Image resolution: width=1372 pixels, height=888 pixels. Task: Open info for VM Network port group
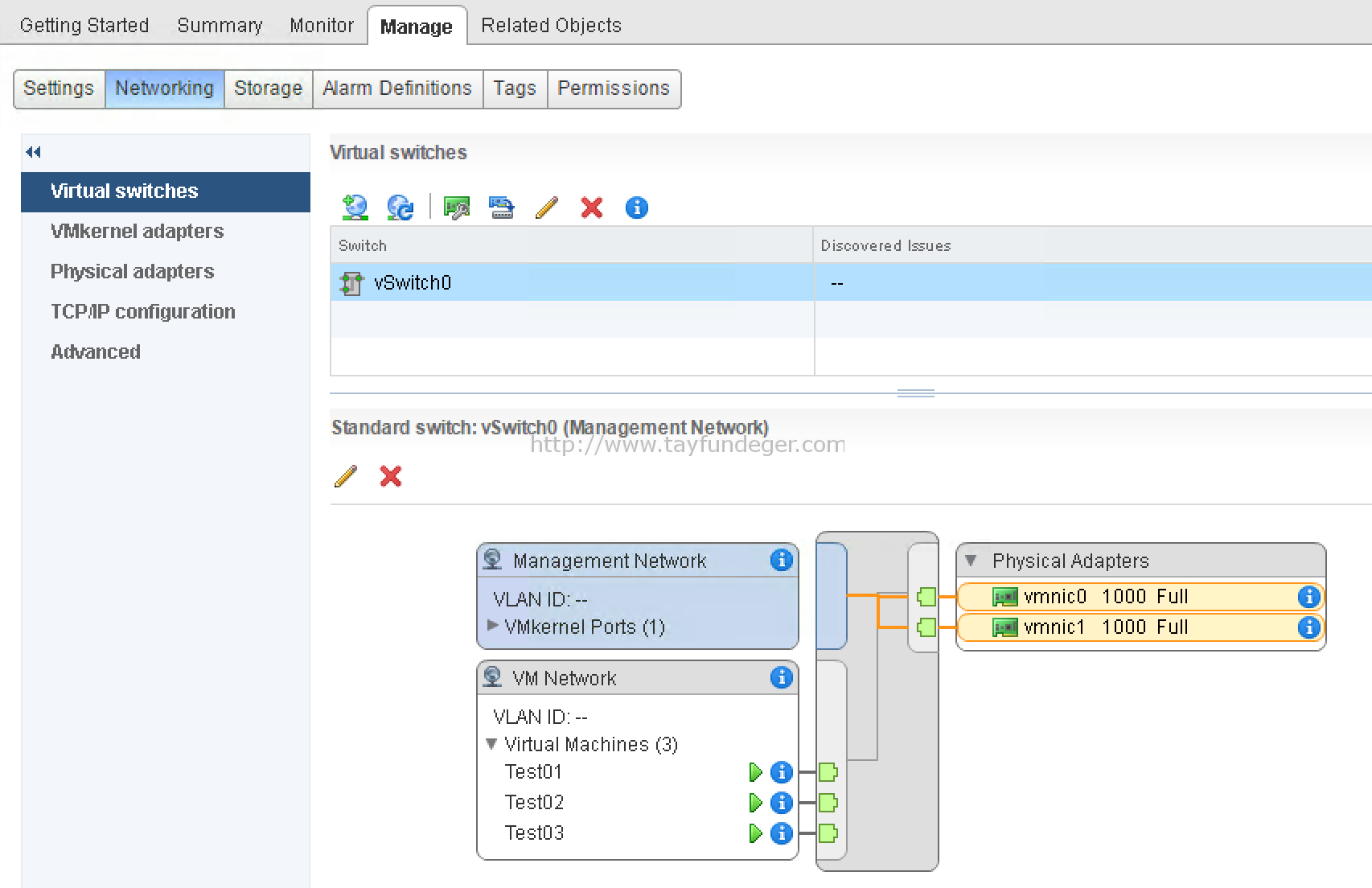tap(781, 677)
